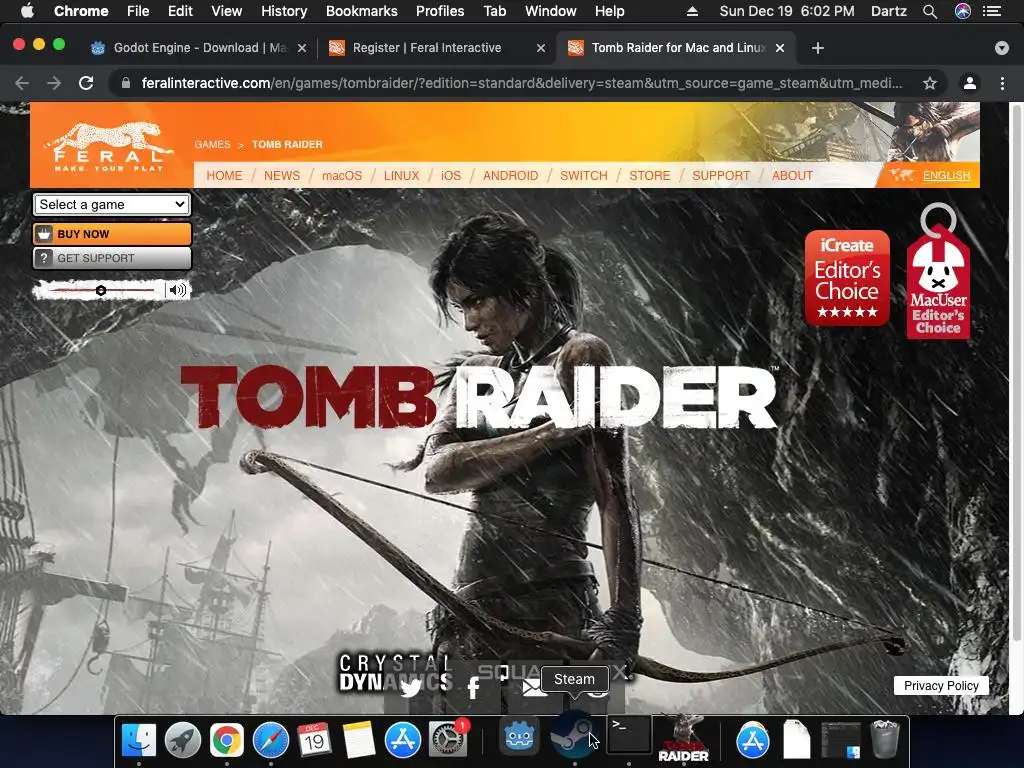Open the Profiles menu
Image resolution: width=1024 pixels, height=768 pixels.
point(440,11)
